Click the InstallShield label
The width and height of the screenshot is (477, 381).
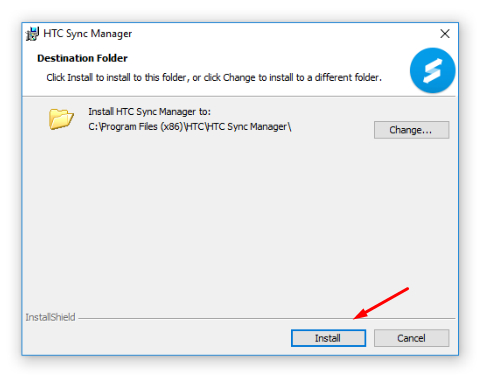[50, 317]
